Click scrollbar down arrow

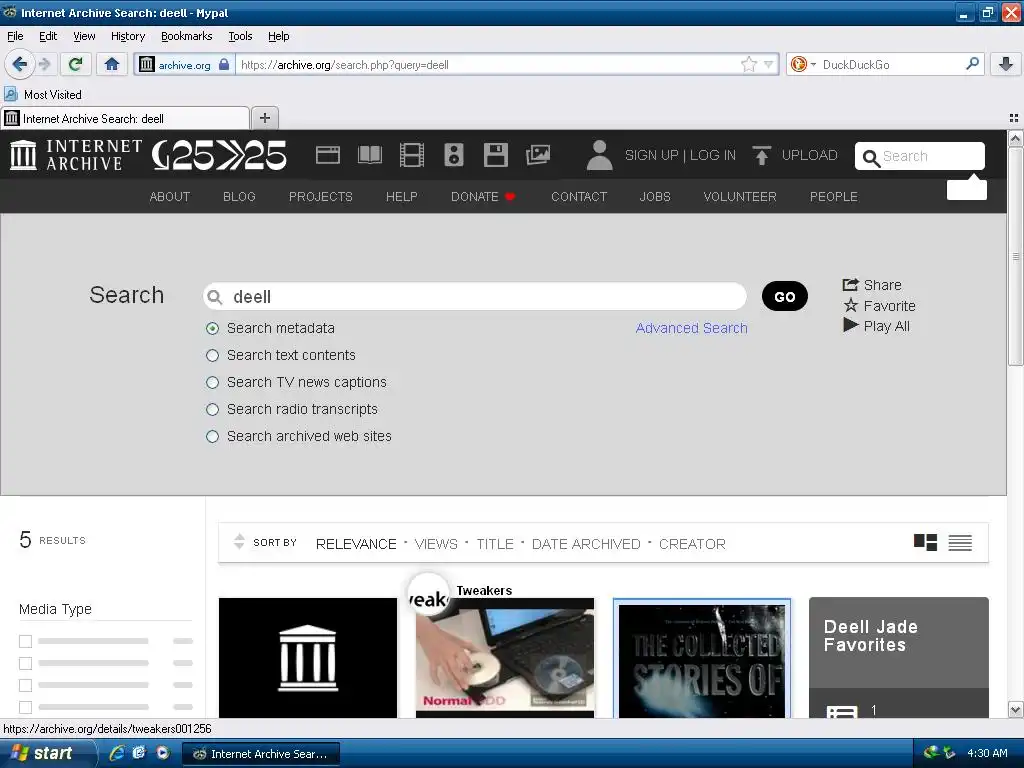(x=1015, y=710)
